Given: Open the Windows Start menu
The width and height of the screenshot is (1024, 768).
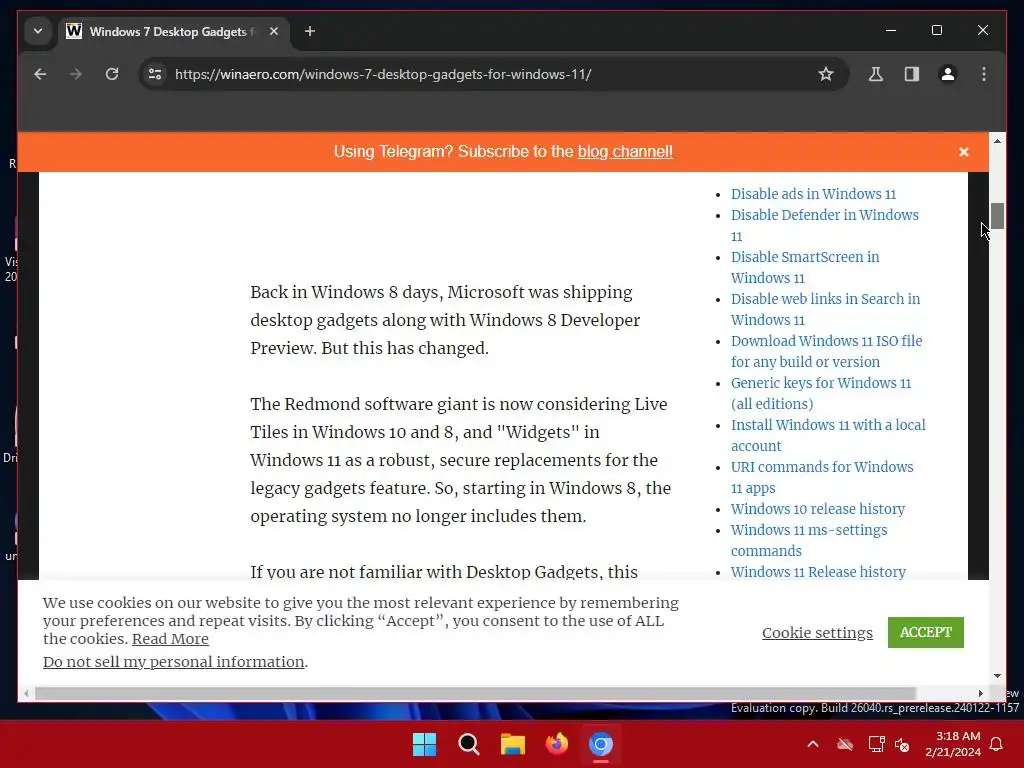Looking at the screenshot, I should [x=424, y=744].
